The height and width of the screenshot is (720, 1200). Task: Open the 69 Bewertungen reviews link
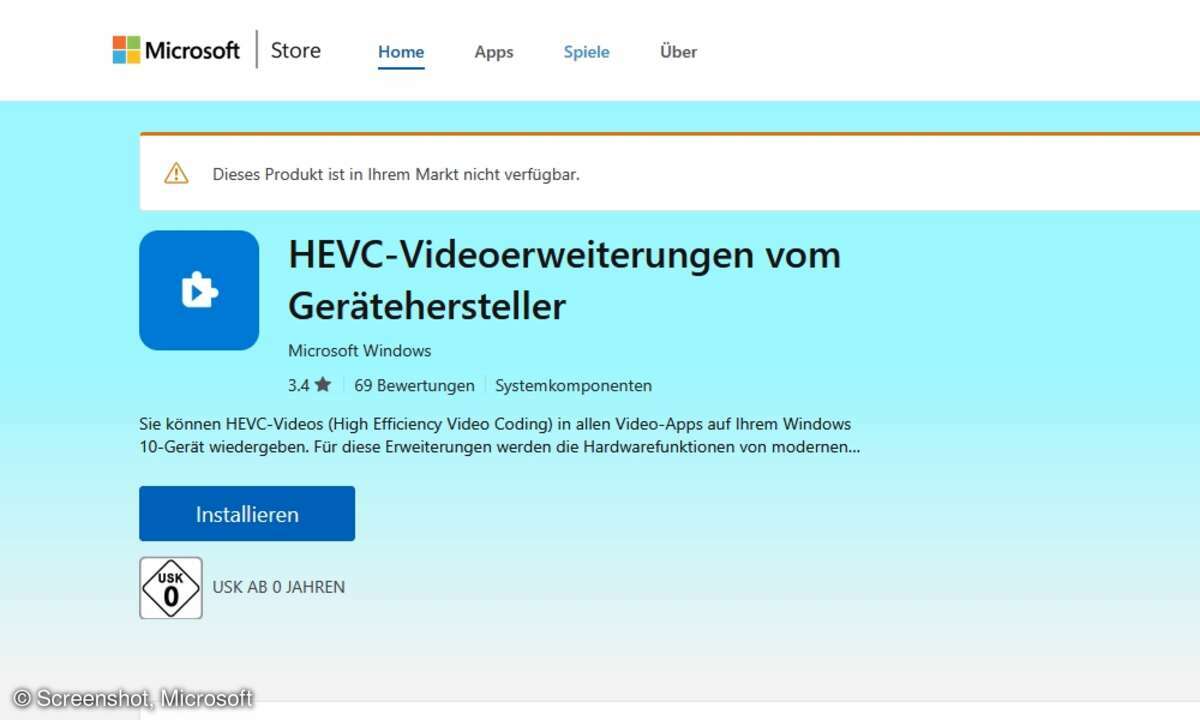pyautogui.click(x=414, y=385)
